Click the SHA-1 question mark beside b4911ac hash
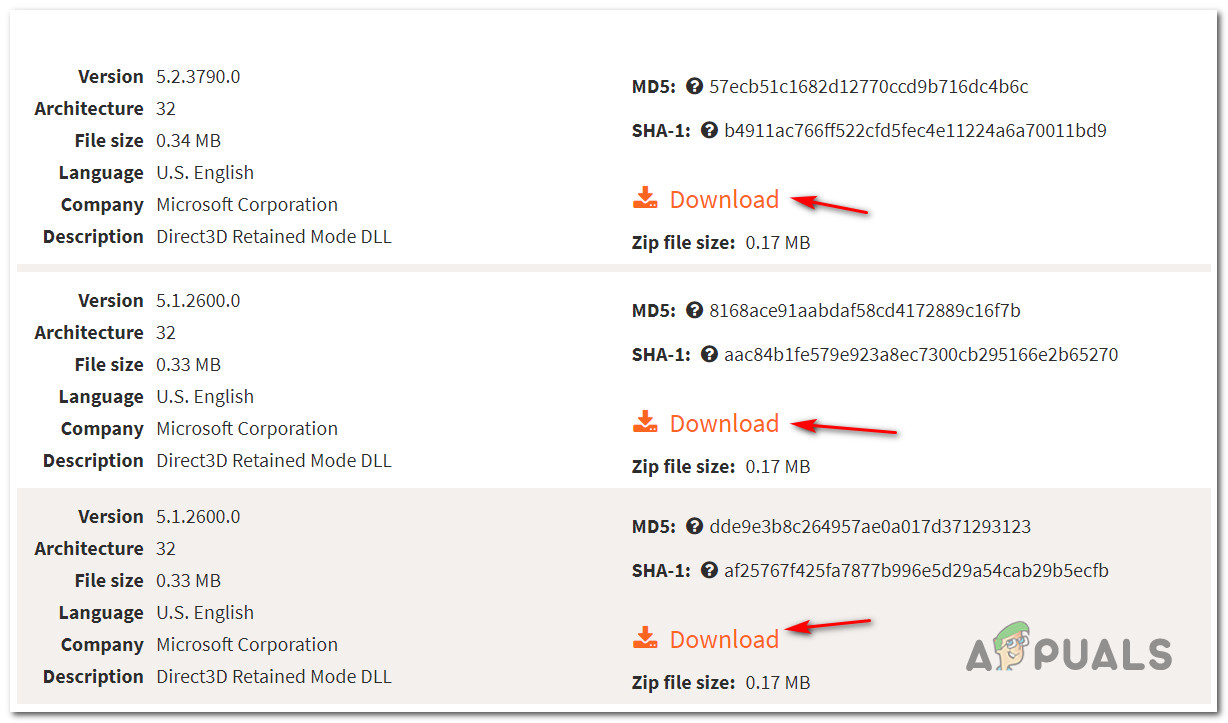Viewport: 1228px width, 723px height. tap(710, 131)
